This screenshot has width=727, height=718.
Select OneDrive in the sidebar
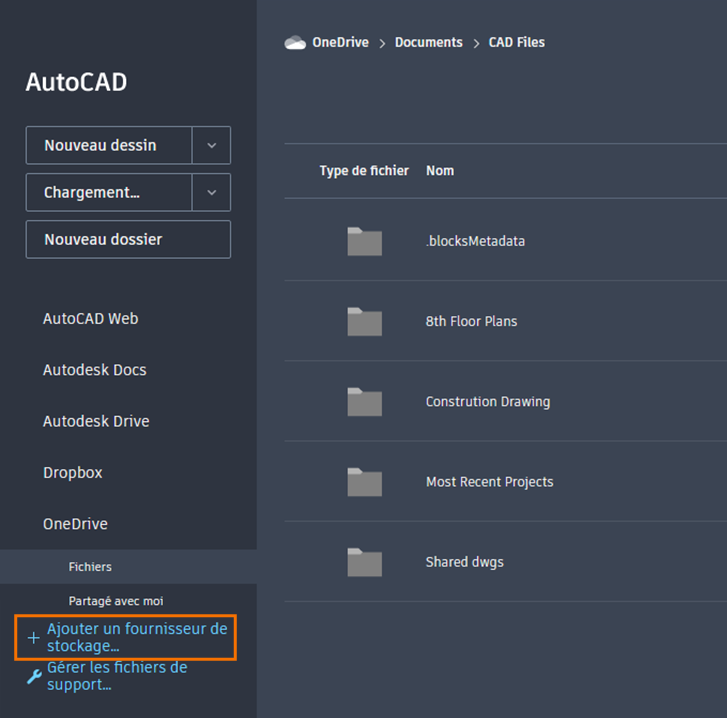(75, 524)
